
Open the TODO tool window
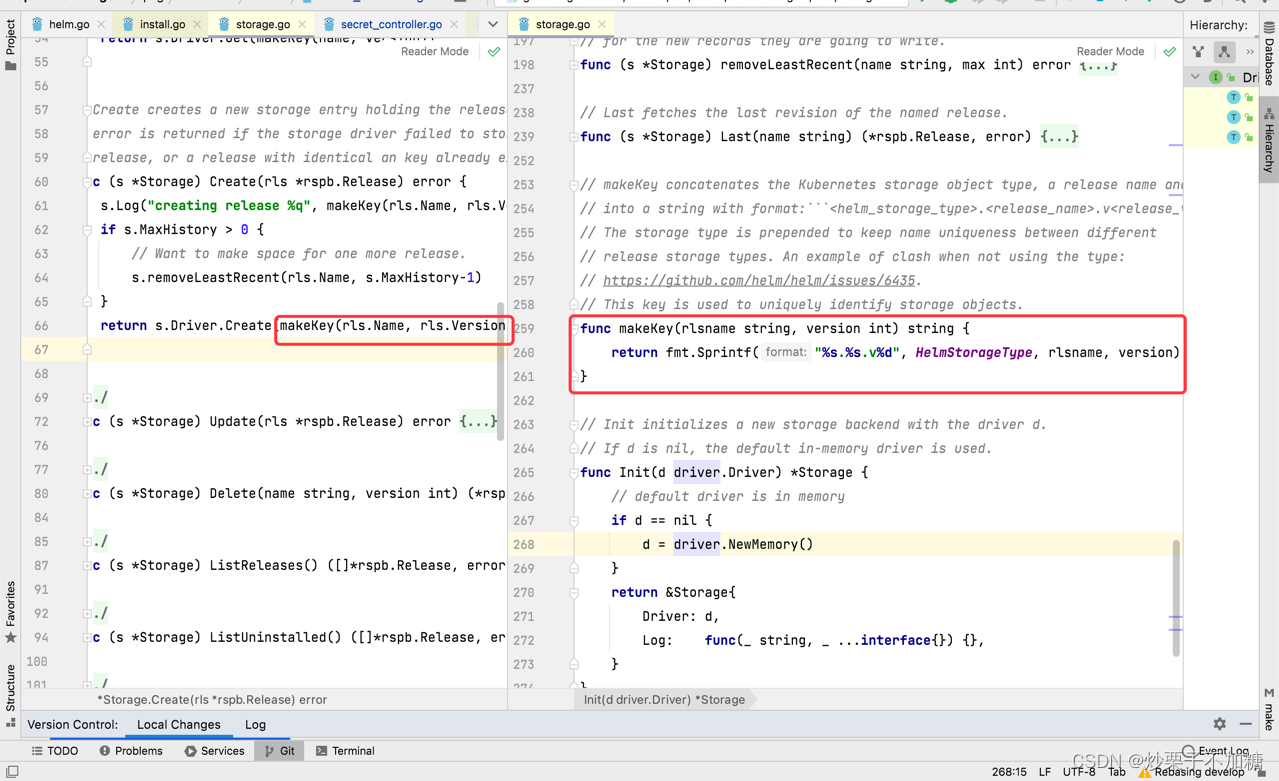pos(54,751)
